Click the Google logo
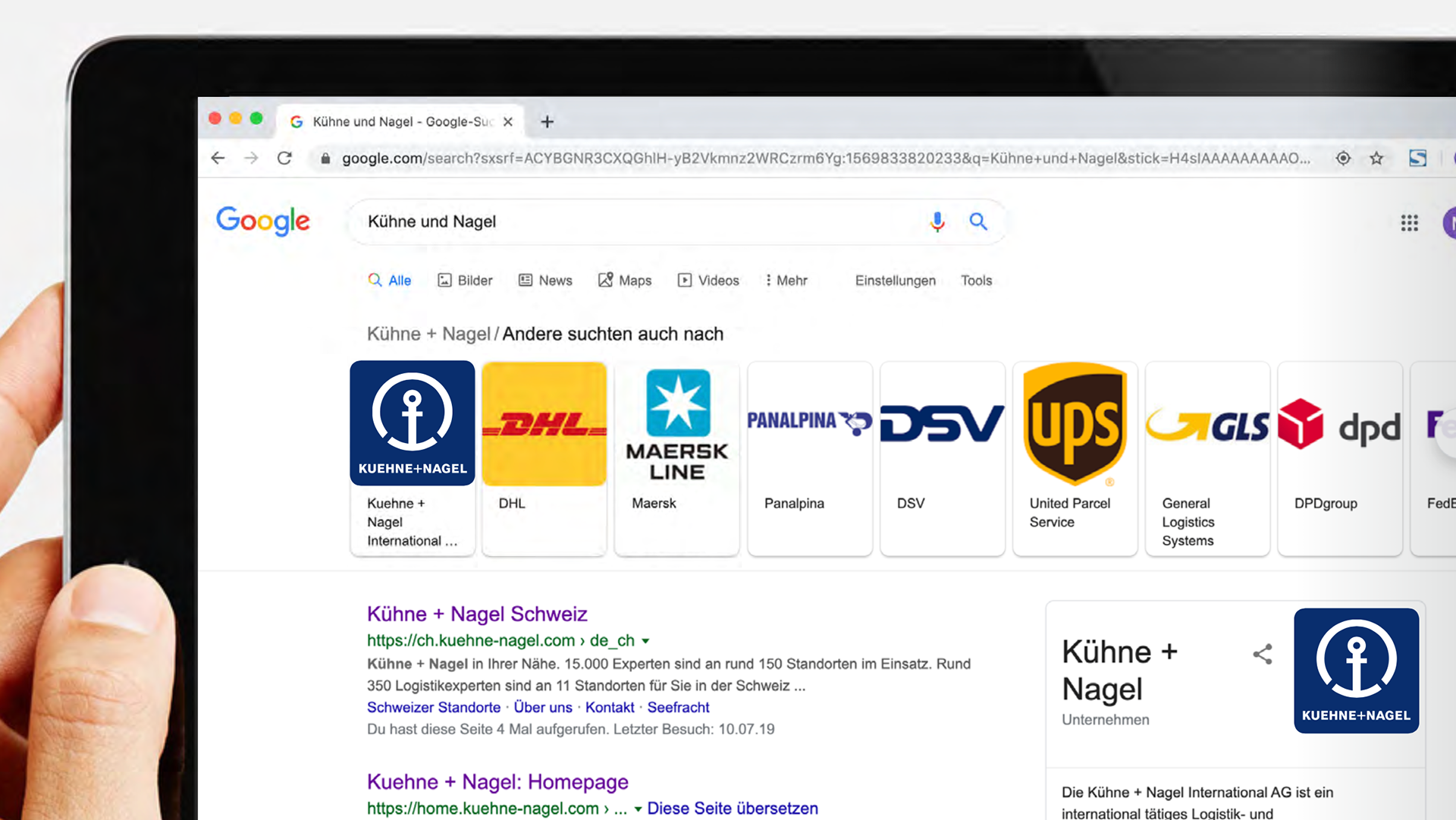This screenshot has width=1456, height=820. [x=263, y=221]
